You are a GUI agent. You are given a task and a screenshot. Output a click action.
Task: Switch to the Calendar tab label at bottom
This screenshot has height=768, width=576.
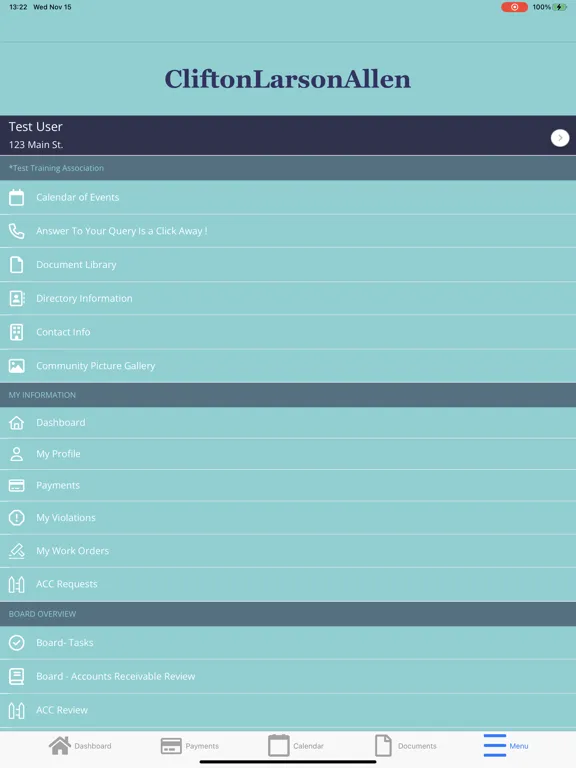[x=308, y=746]
